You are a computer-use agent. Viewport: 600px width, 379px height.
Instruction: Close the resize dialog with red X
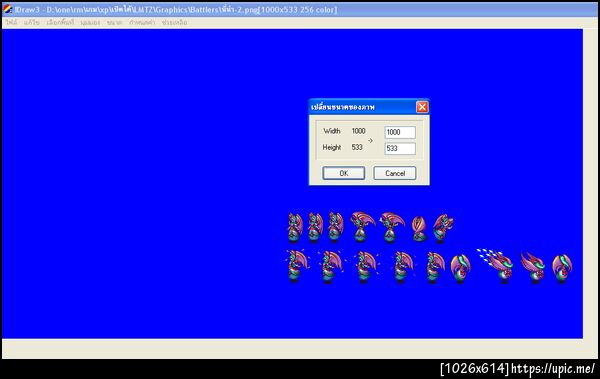click(x=422, y=107)
